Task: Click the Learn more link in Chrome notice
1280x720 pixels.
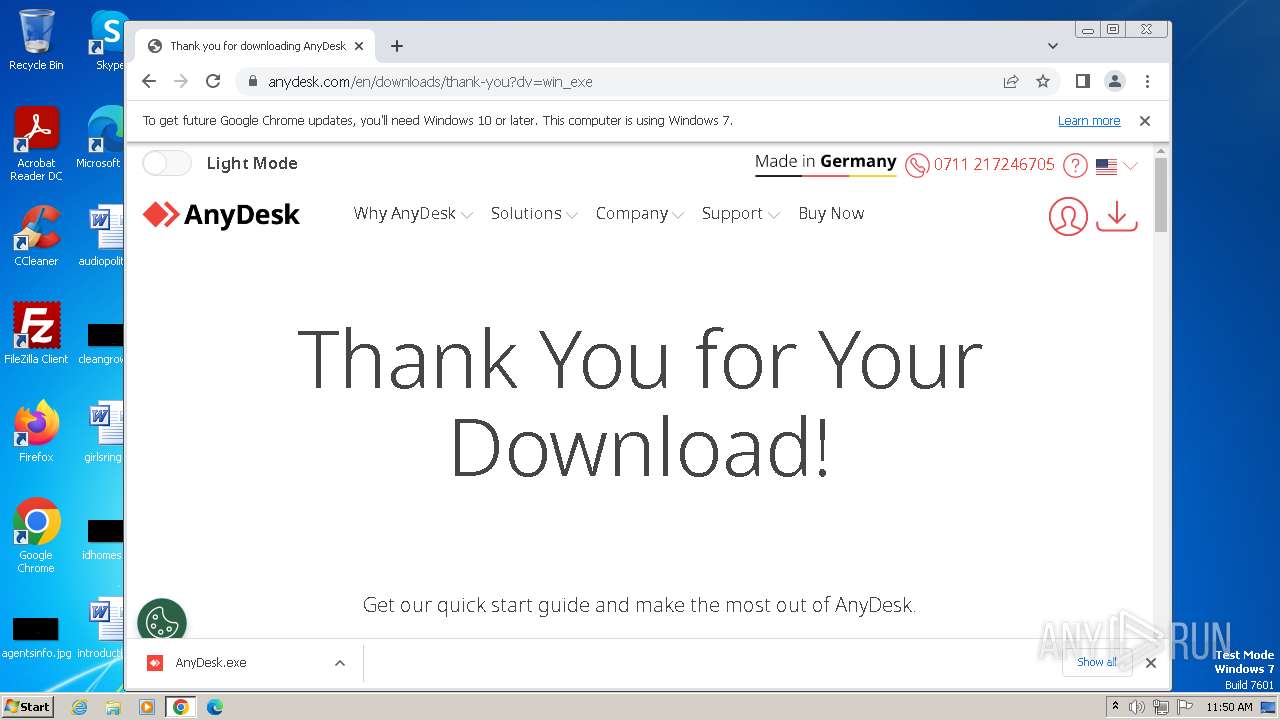Action: 1089,120
